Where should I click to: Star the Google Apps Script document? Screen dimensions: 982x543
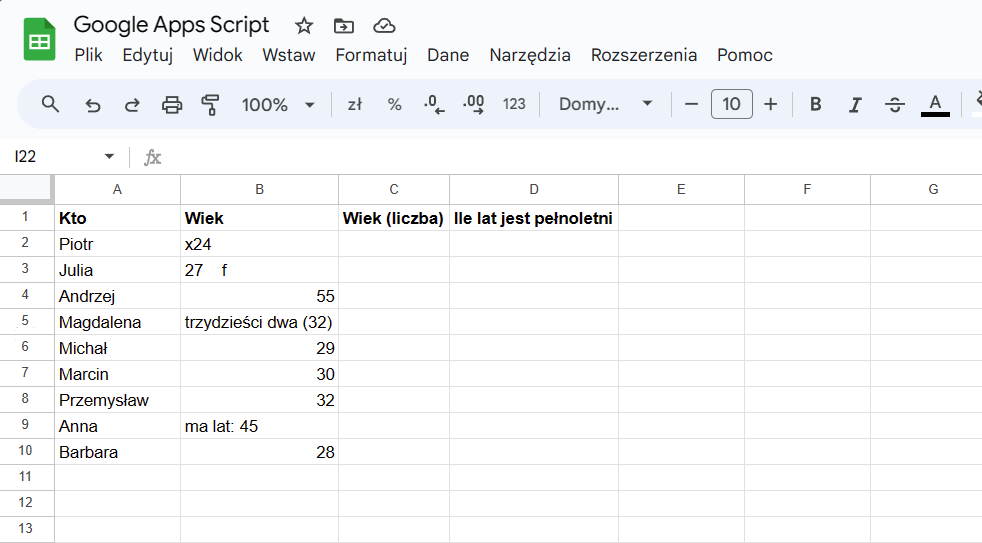click(304, 26)
